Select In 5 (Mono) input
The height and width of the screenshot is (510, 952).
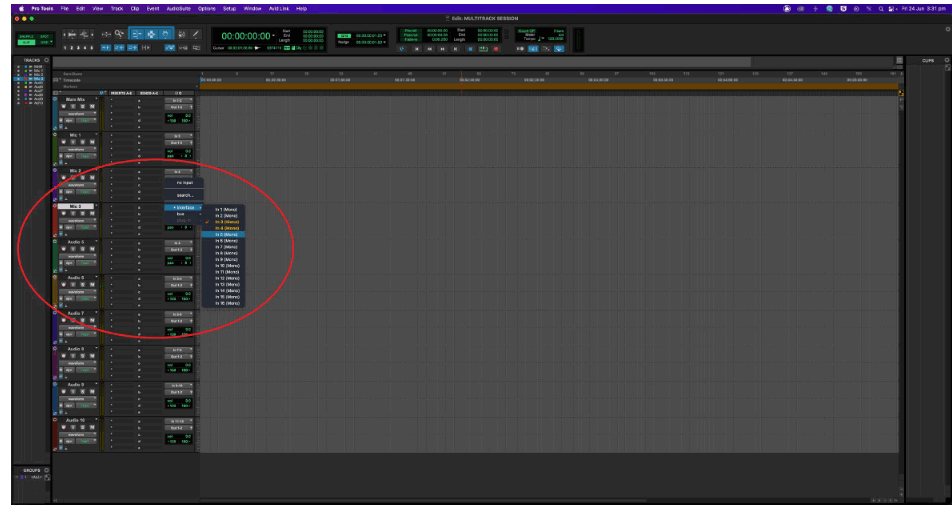click(223, 234)
